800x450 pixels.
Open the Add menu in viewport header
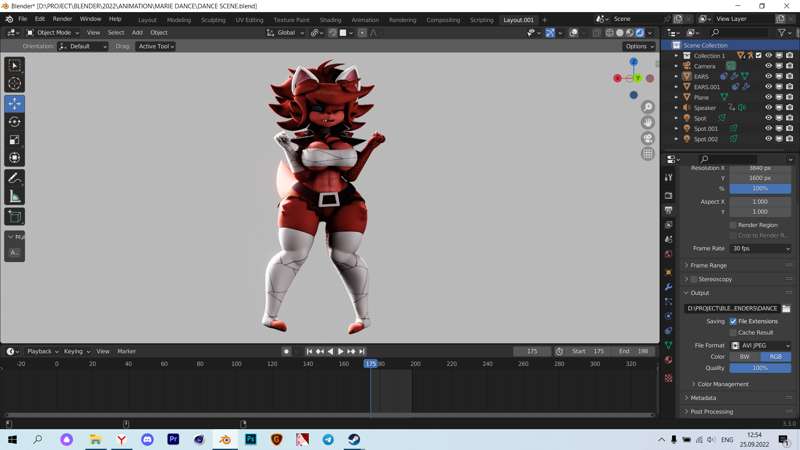pos(137,33)
